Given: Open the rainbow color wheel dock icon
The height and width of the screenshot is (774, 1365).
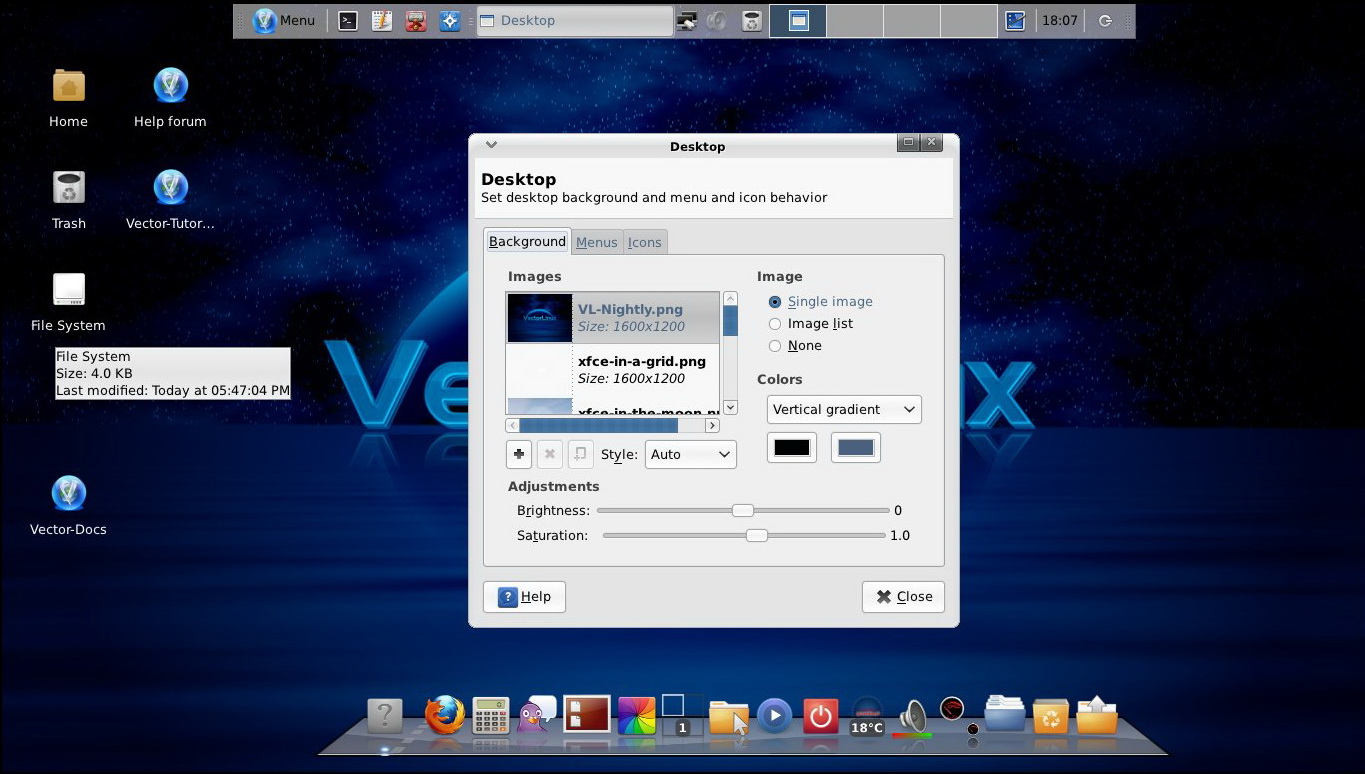Looking at the screenshot, I should click(636, 716).
